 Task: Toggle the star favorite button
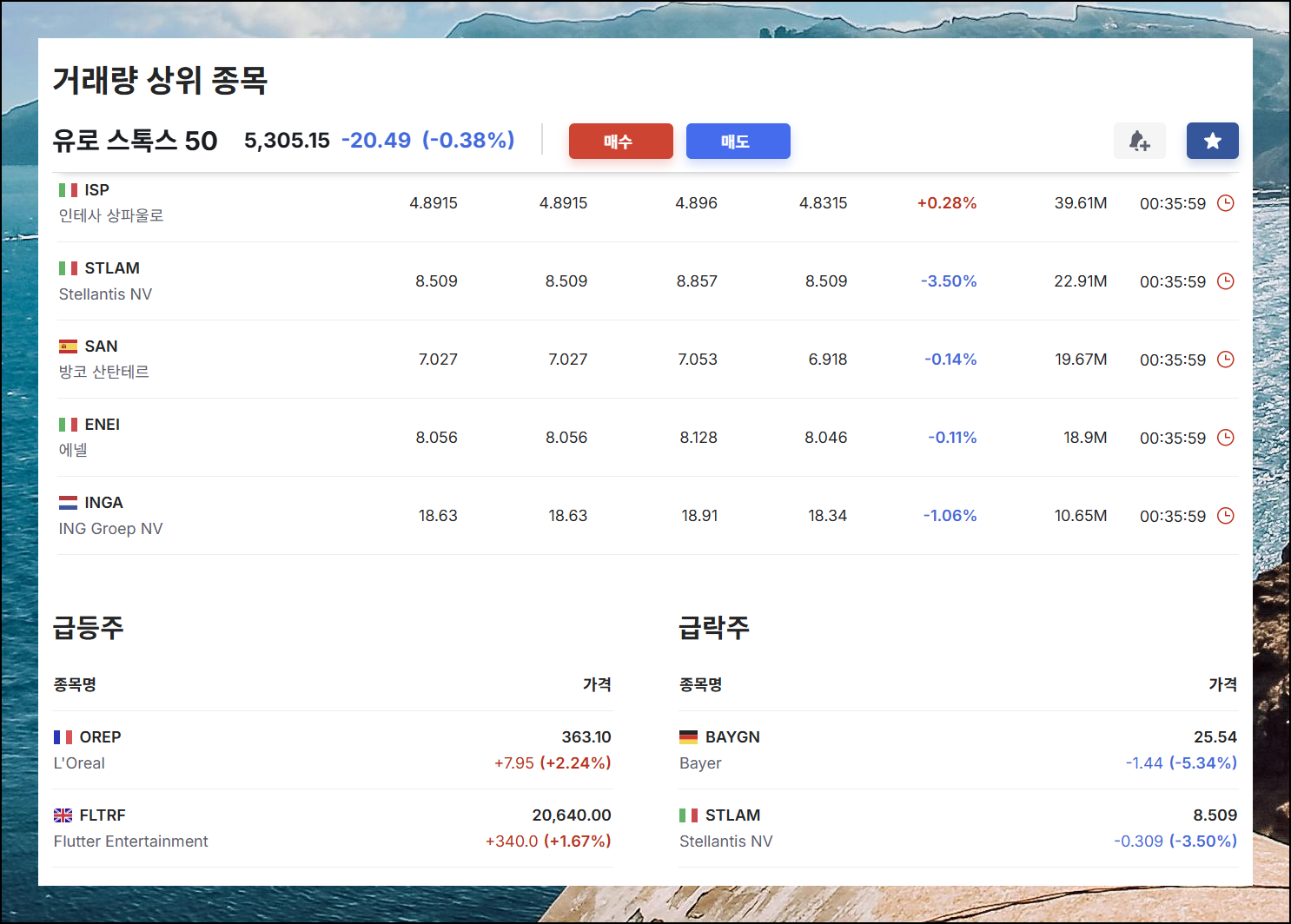[x=1212, y=141]
